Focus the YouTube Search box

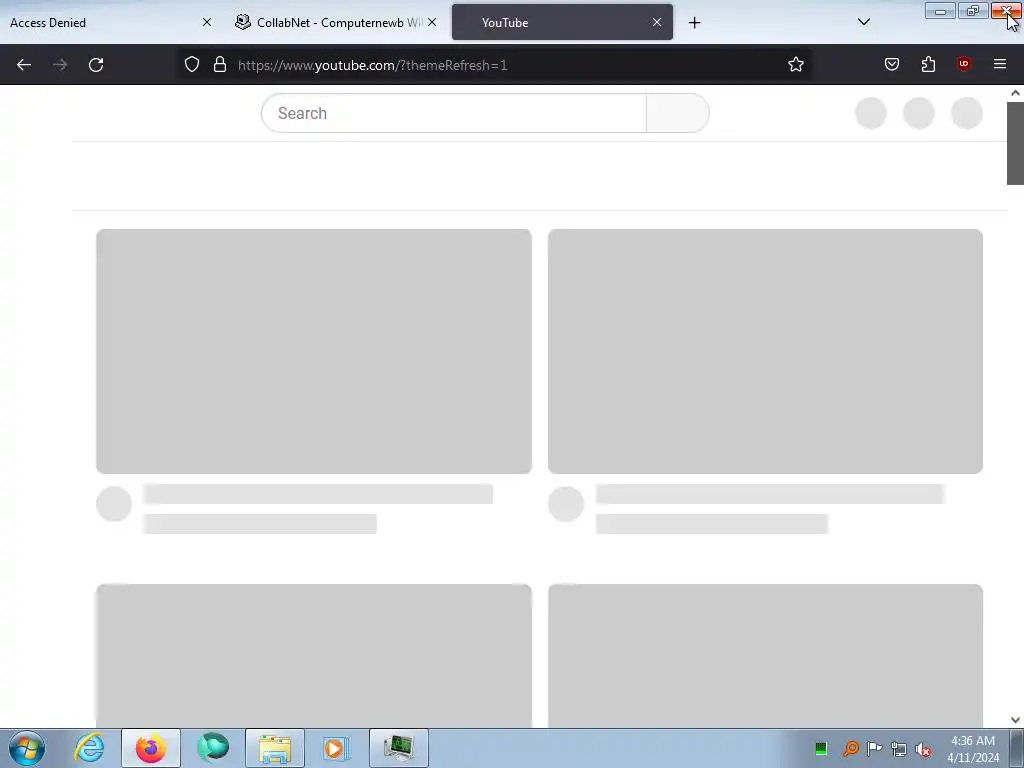coord(453,113)
